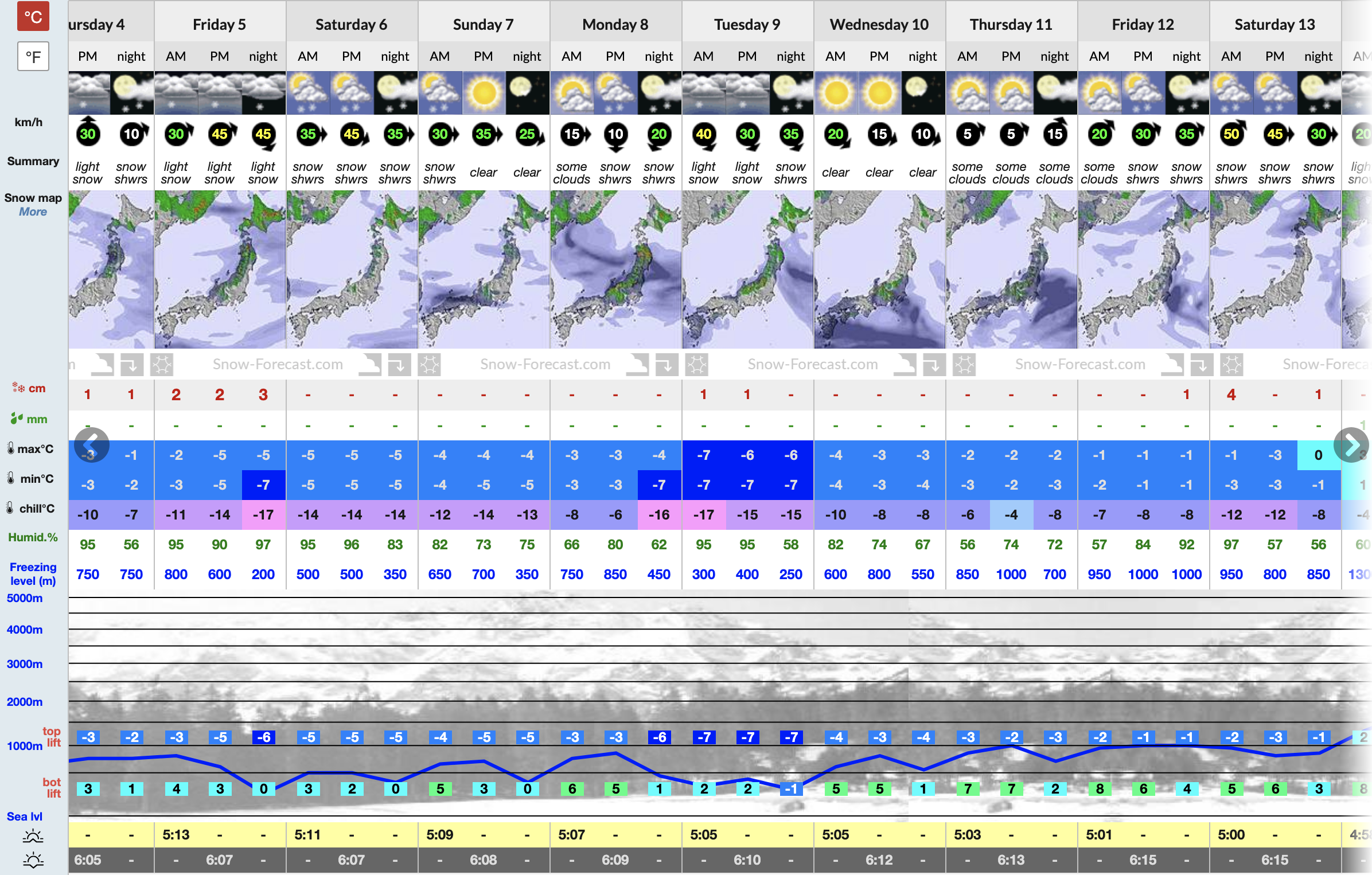This screenshot has width=1372, height=875.
Task: Click the Freezing level (m) label
Action: coord(33,573)
